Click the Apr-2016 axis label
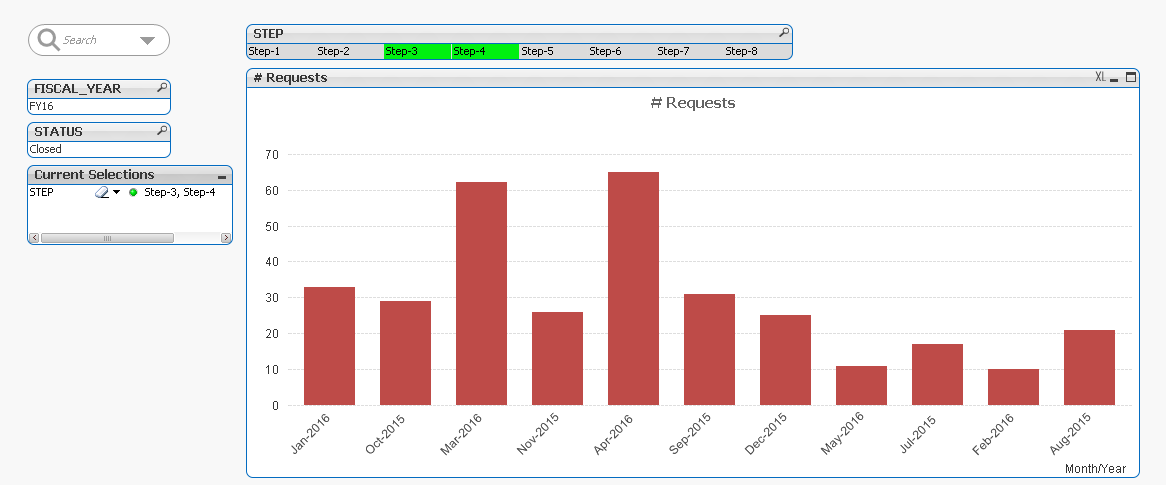1166x485 pixels. click(x=613, y=434)
